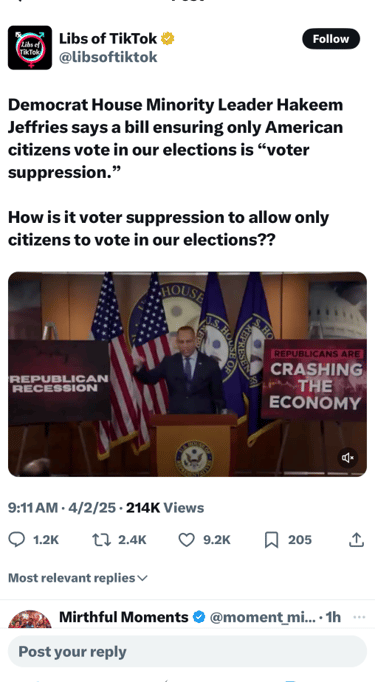
Task: Tap the share upload icon
Action: tap(356, 540)
